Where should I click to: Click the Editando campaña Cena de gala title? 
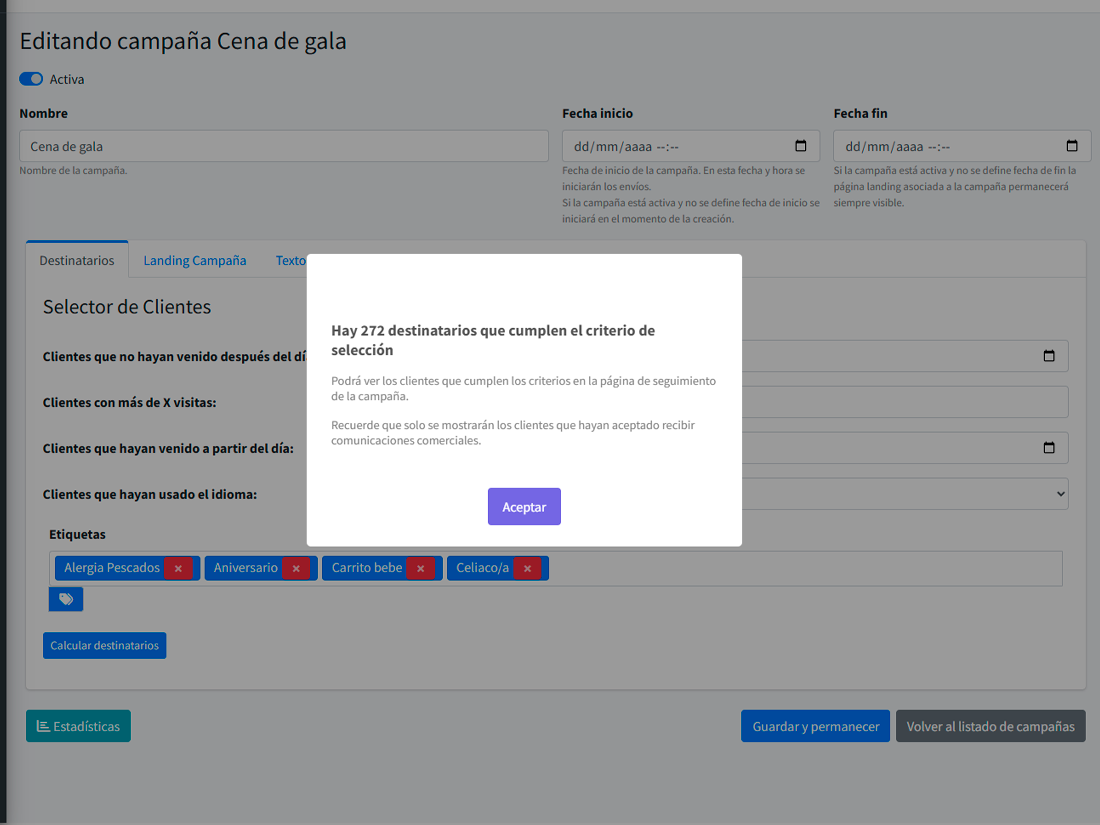(183, 41)
